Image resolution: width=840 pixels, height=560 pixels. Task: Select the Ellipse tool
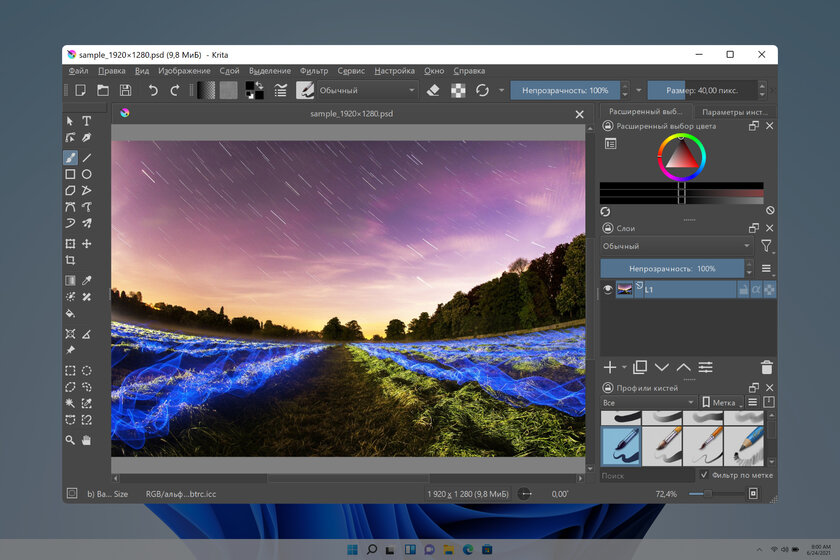[86, 174]
